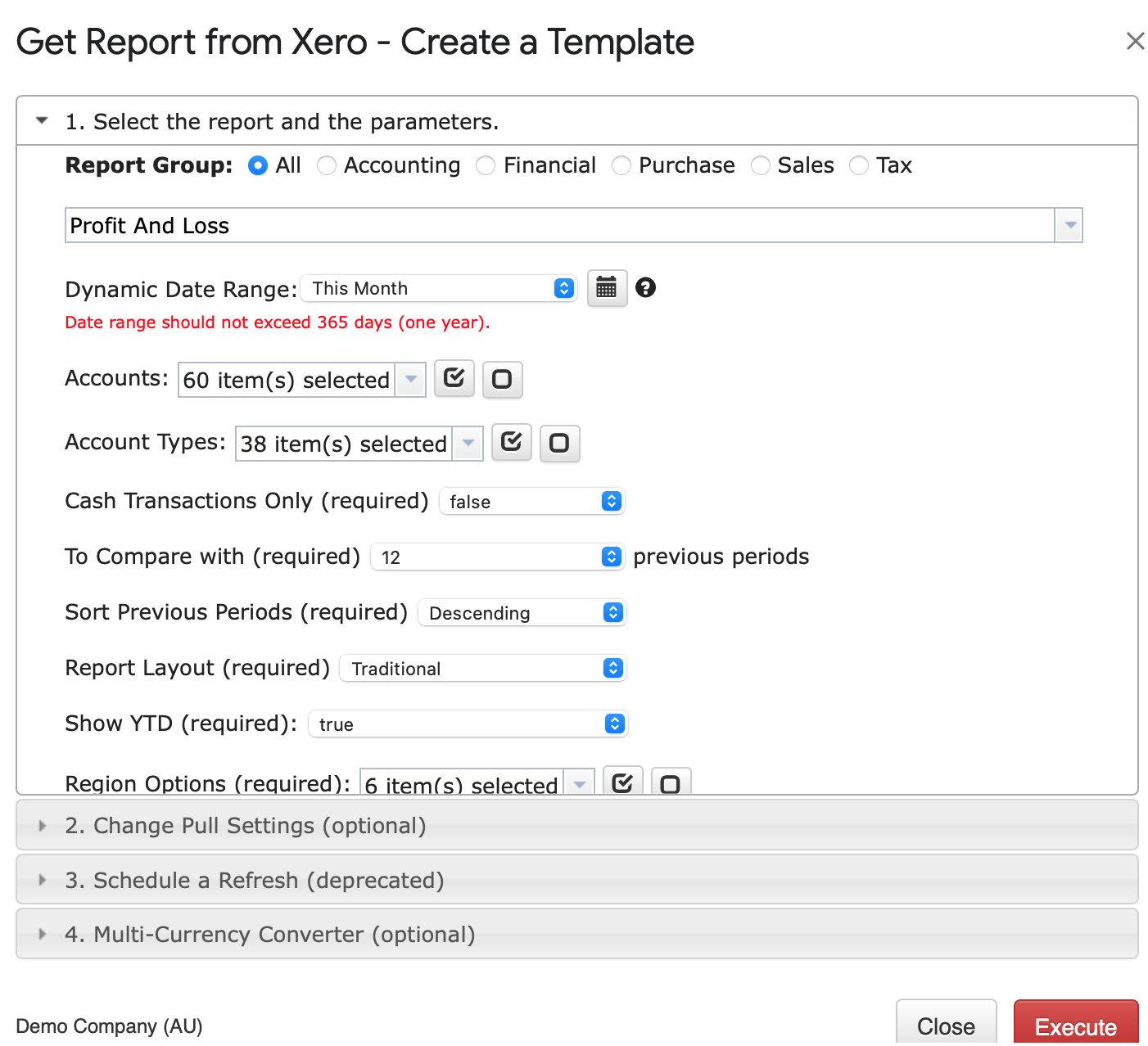The width and height of the screenshot is (1148, 1046).
Task: Open the Sort Previous Periods dropdown
Action: pyautogui.click(x=522, y=612)
